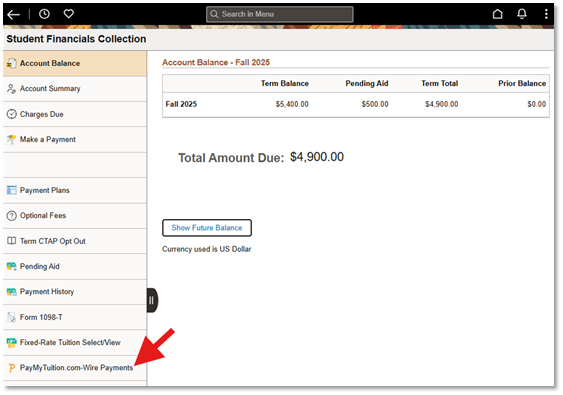Click the Make a Payment icon
The height and width of the screenshot is (395, 563).
coord(11,139)
